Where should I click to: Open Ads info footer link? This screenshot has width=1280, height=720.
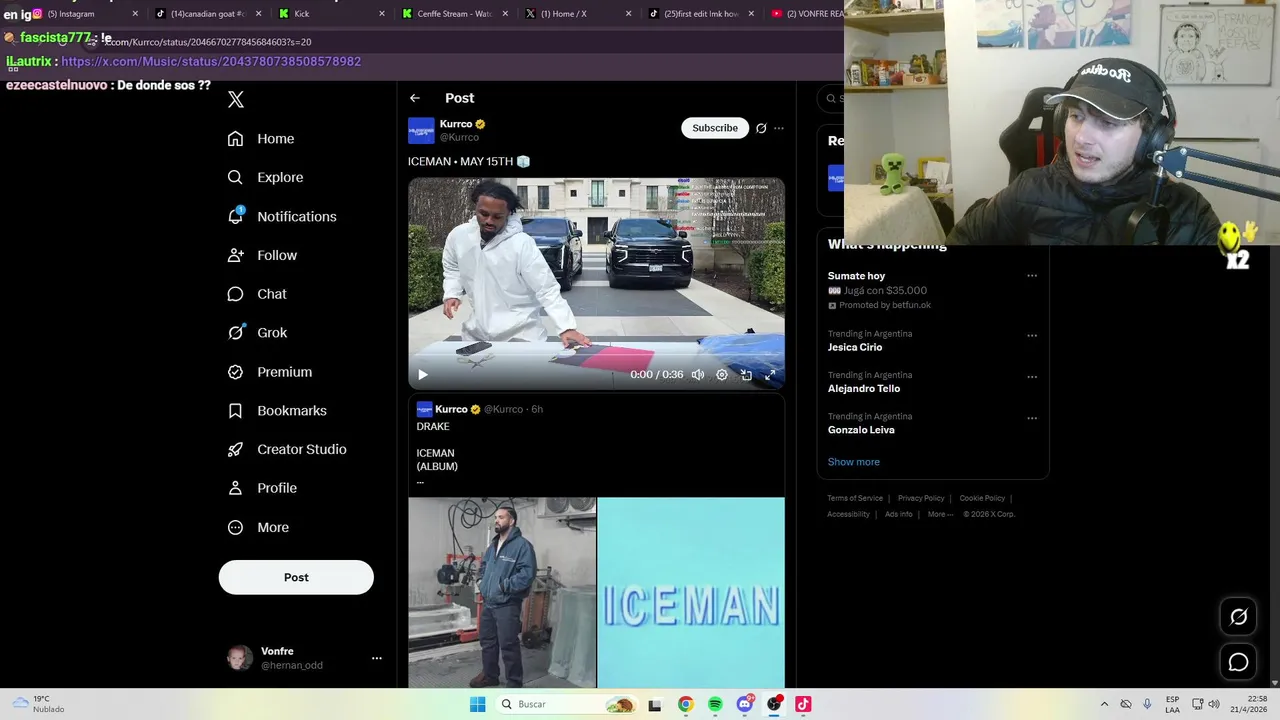pos(899,514)
